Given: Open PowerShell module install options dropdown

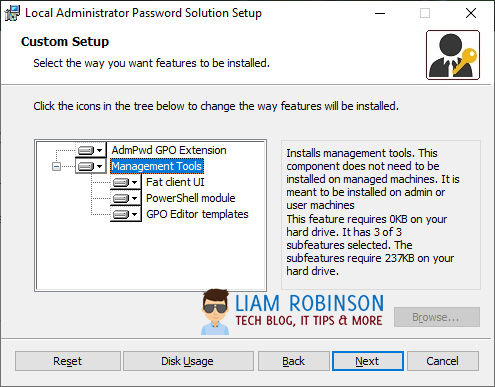Looking at the screenshot, I should tap(126, 198).
